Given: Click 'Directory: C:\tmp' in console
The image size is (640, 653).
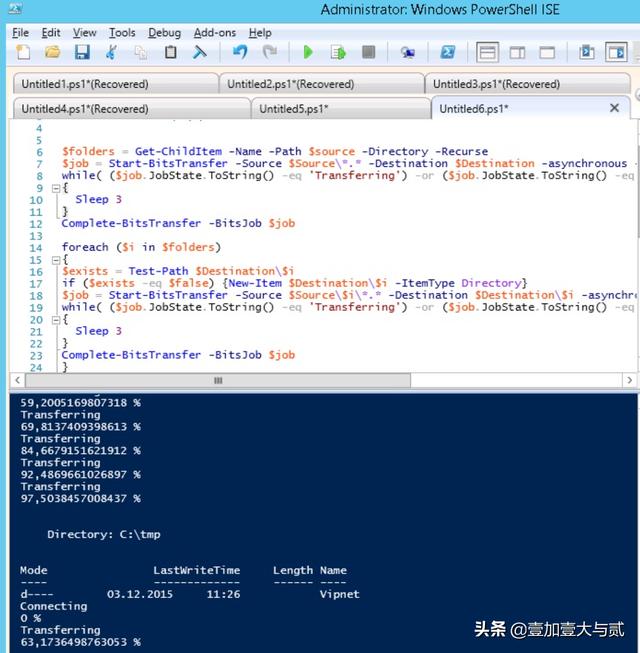Looking at the screenshot, I should tap(104, 534).
